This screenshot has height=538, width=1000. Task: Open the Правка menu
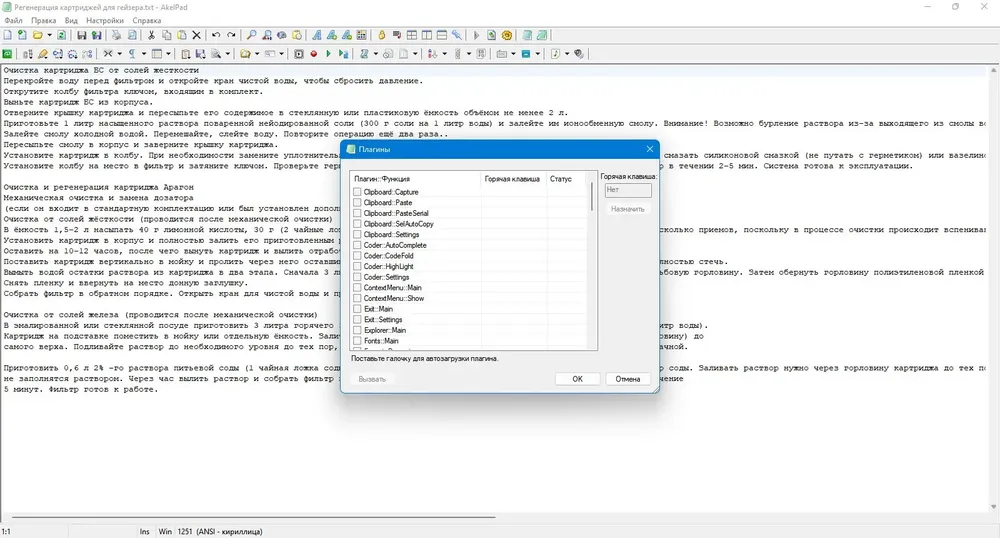coord(43,20)
